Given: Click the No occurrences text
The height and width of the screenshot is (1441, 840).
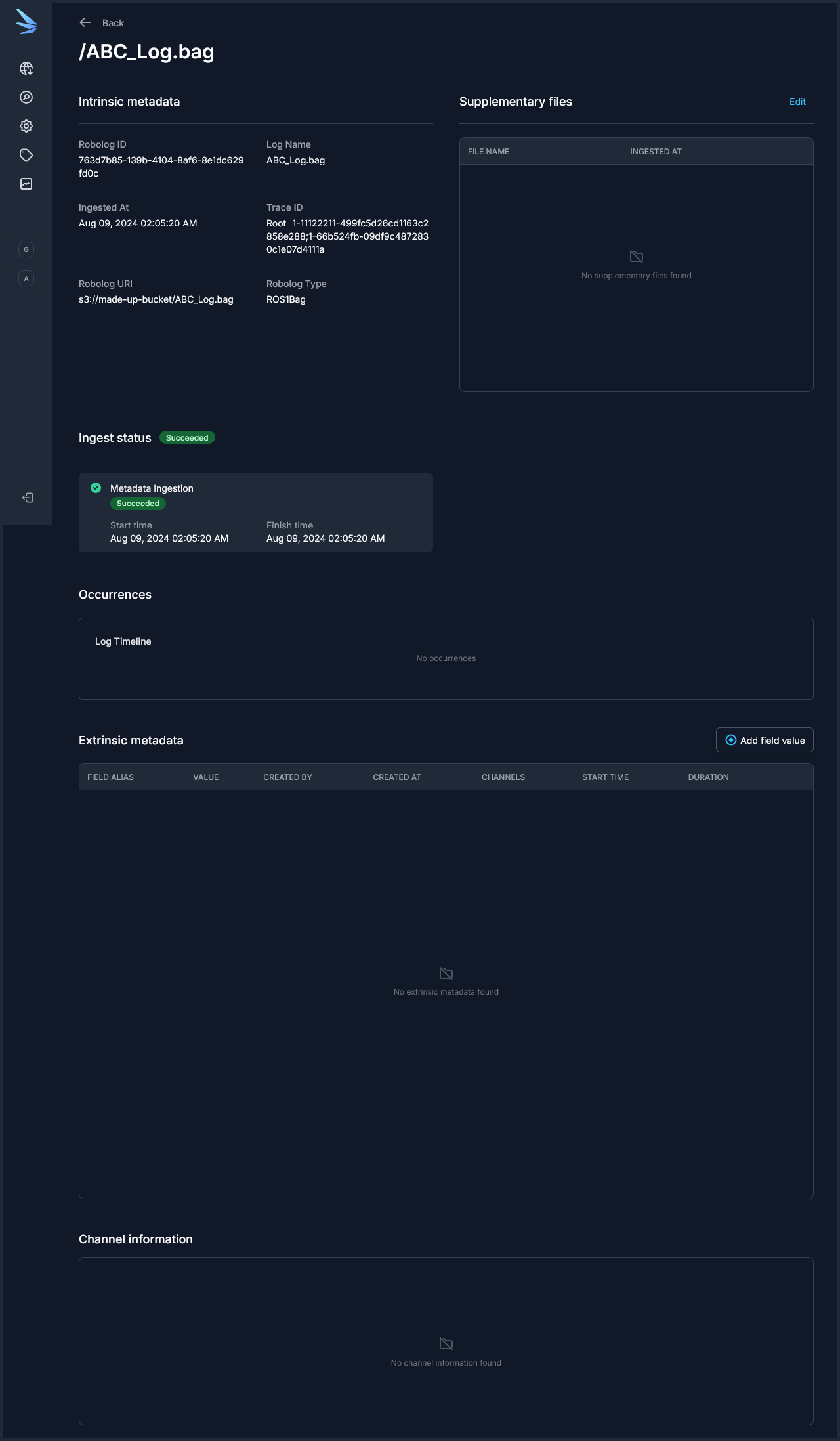Looking at the screenshot, I should 446,658.
